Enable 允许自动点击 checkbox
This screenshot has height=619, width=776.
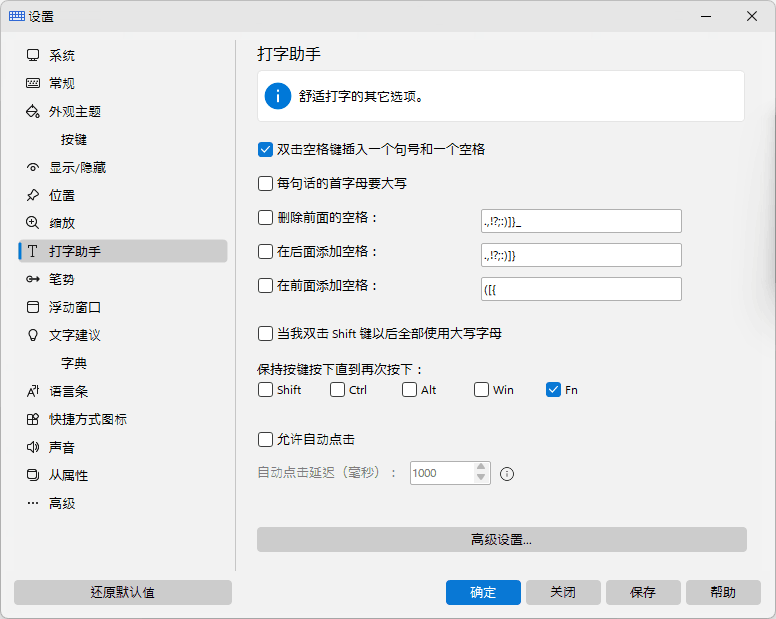pos(265,439)
